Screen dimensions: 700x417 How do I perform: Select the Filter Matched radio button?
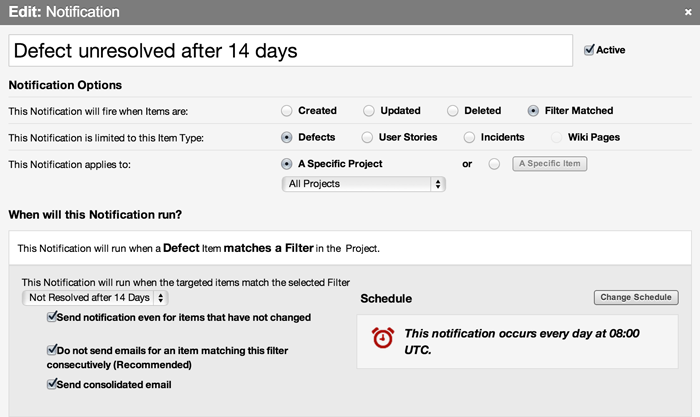pyautogui.click(x=533, y=111)
